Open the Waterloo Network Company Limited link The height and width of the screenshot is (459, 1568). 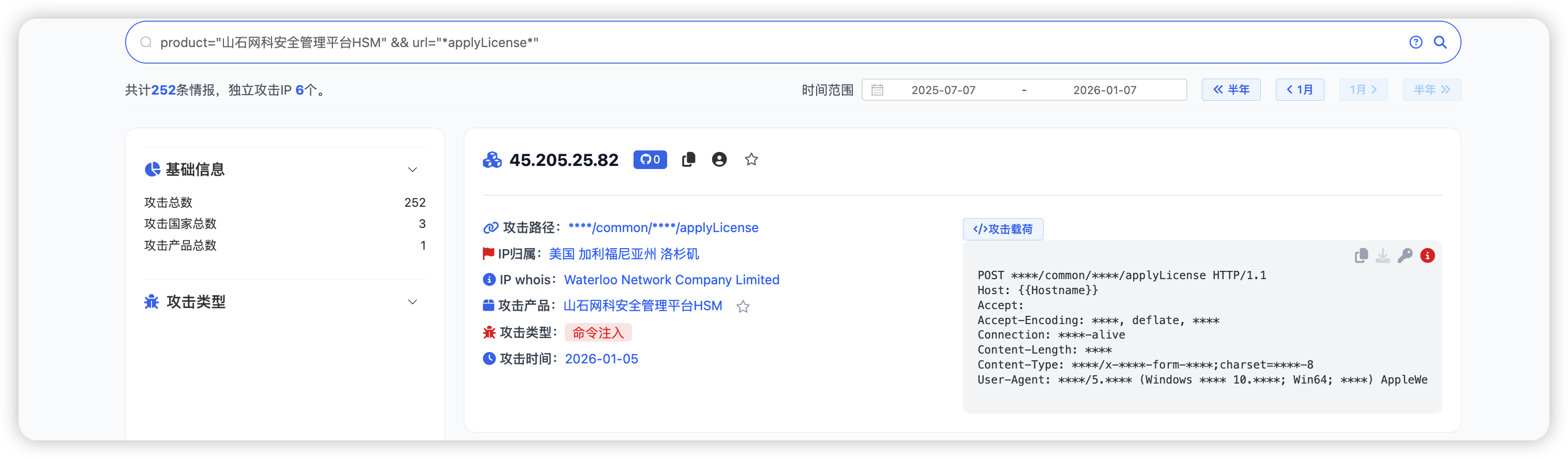(671, 280)
